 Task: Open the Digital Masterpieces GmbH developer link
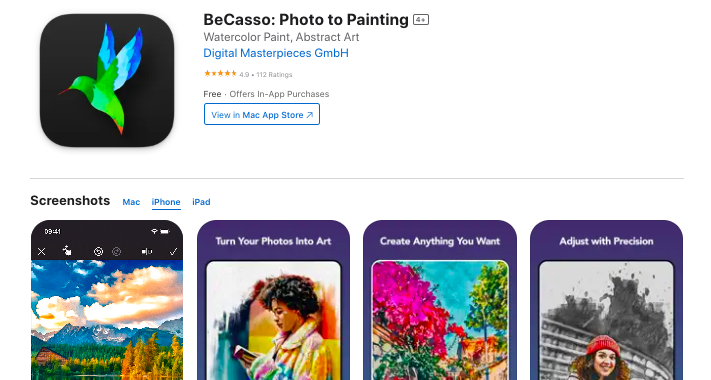(x=276, y=53)
